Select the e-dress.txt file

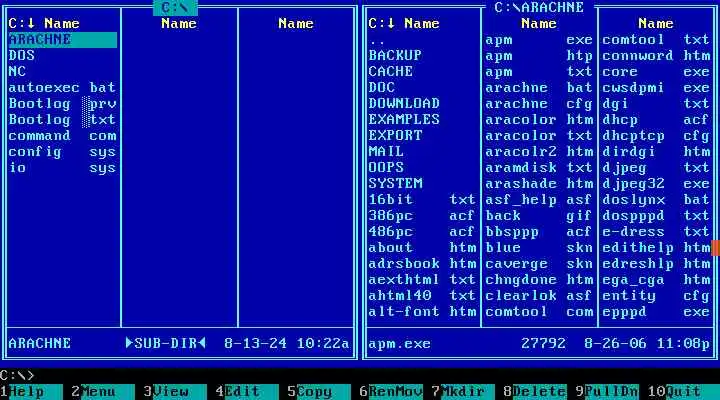[x=656, y=232]
